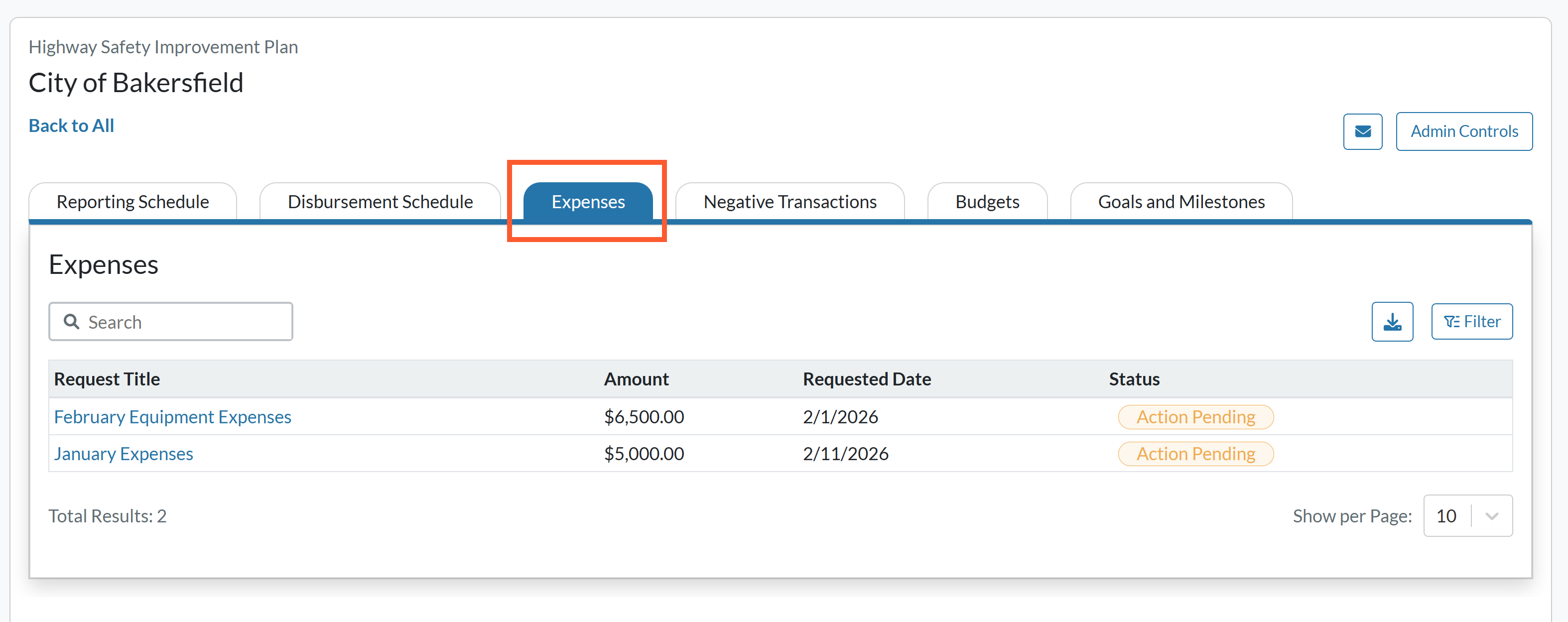Open the Admin Controls button
Image resolution: width=1568 pixels, height=622 pixels.
coord(1464,131)
